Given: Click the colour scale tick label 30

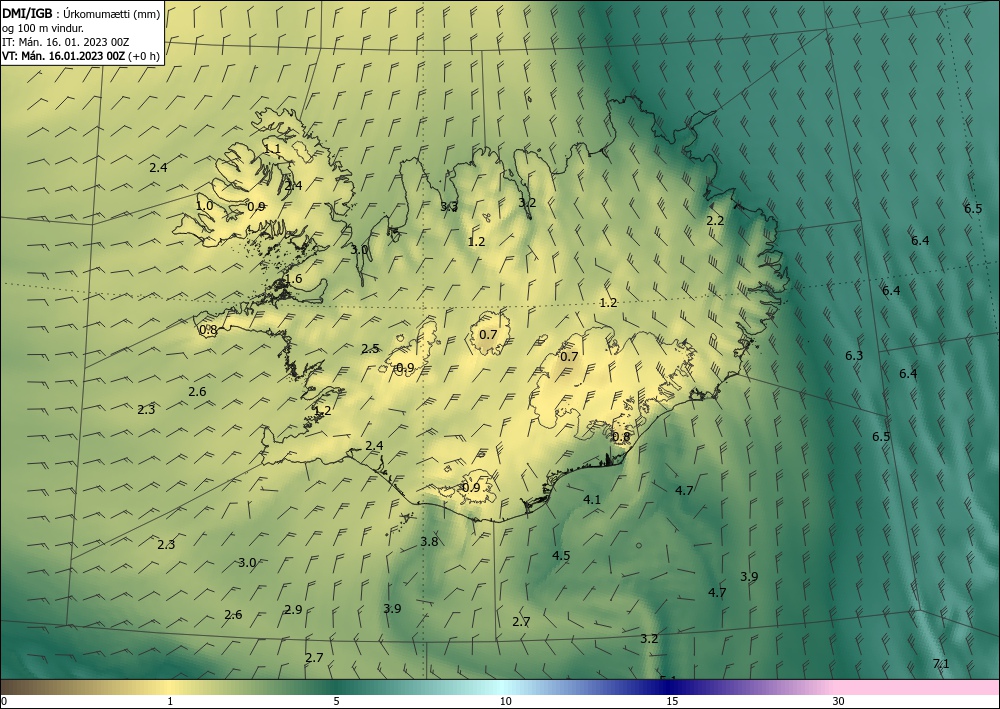Looking at the screenshot, I should [838, 702].
